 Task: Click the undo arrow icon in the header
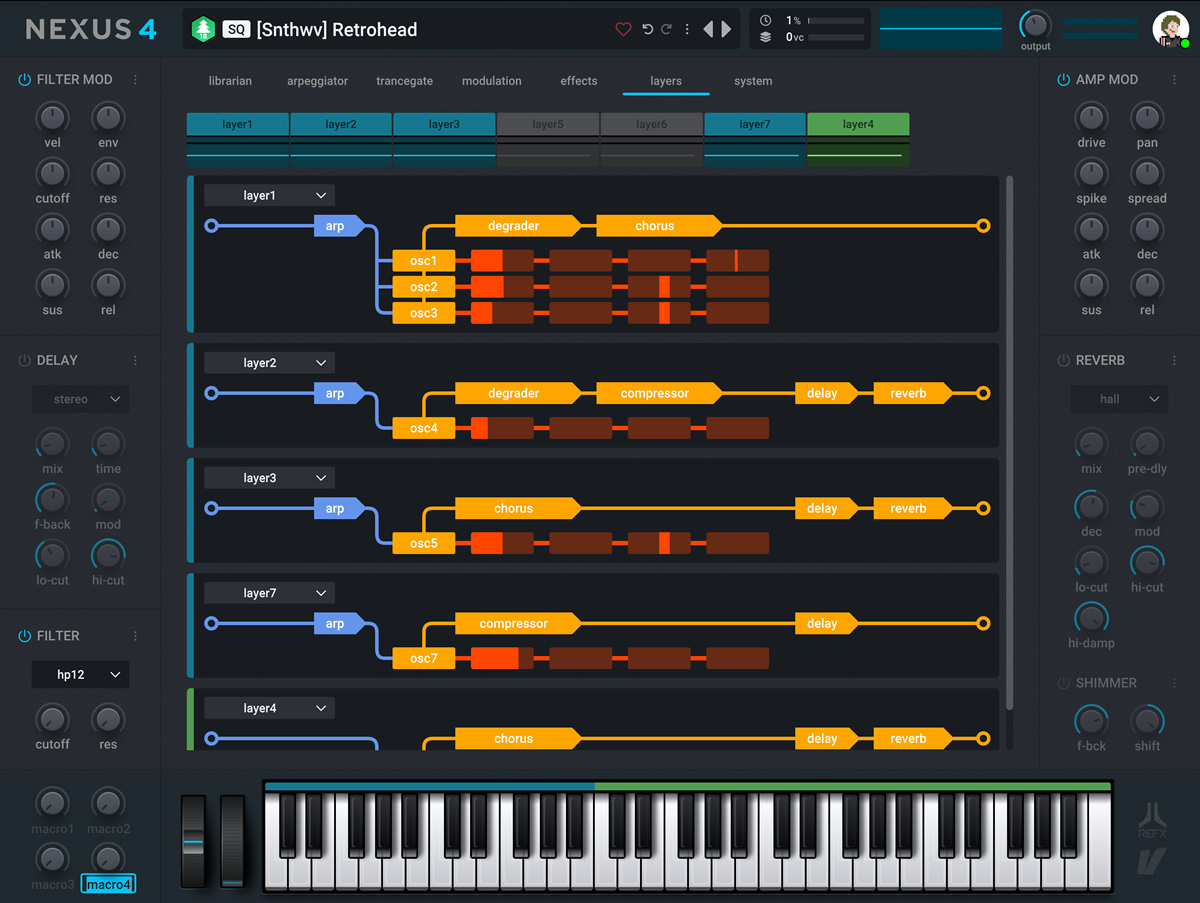pos(648,29)
